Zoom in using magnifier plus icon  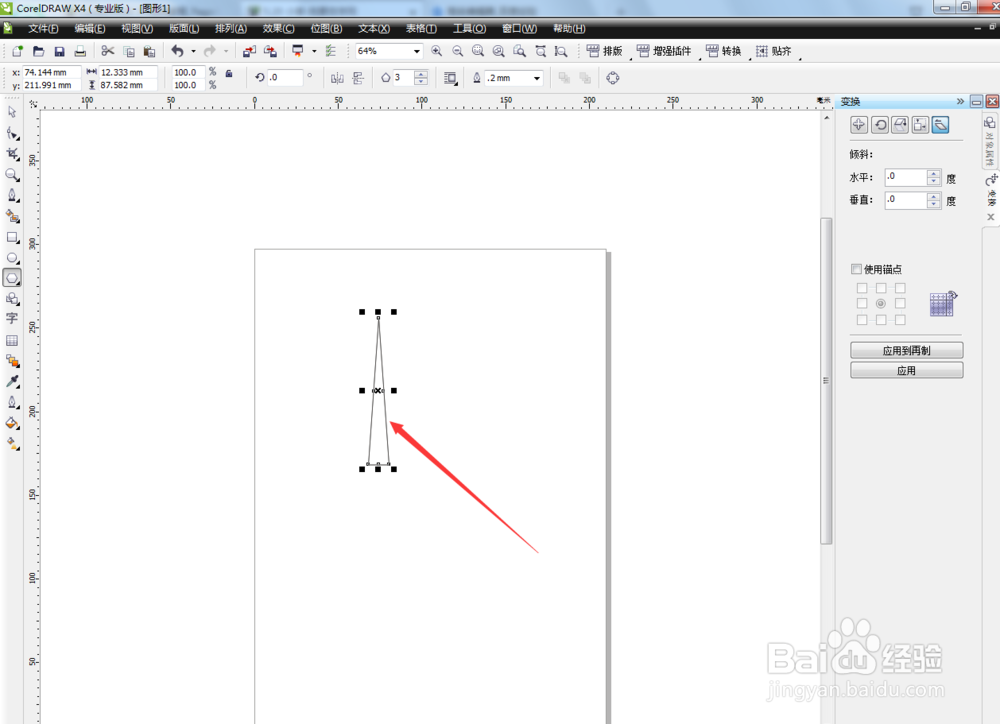point(437,51)
